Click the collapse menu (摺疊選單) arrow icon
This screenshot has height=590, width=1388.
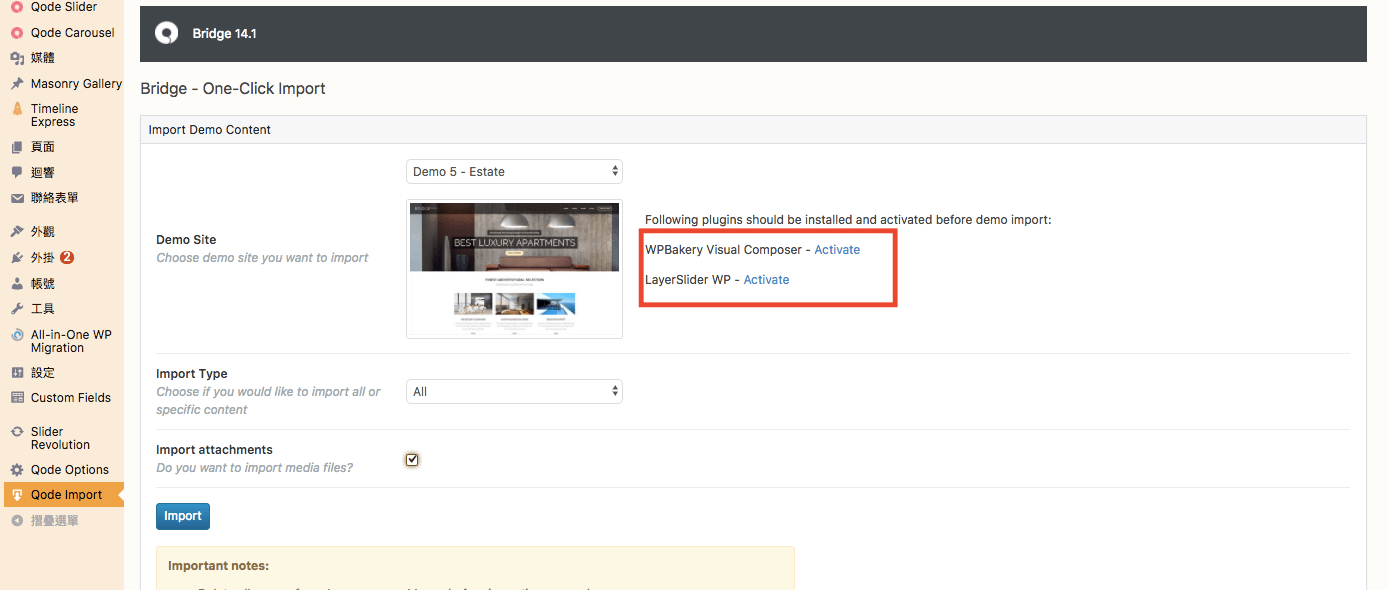[17, 521]
